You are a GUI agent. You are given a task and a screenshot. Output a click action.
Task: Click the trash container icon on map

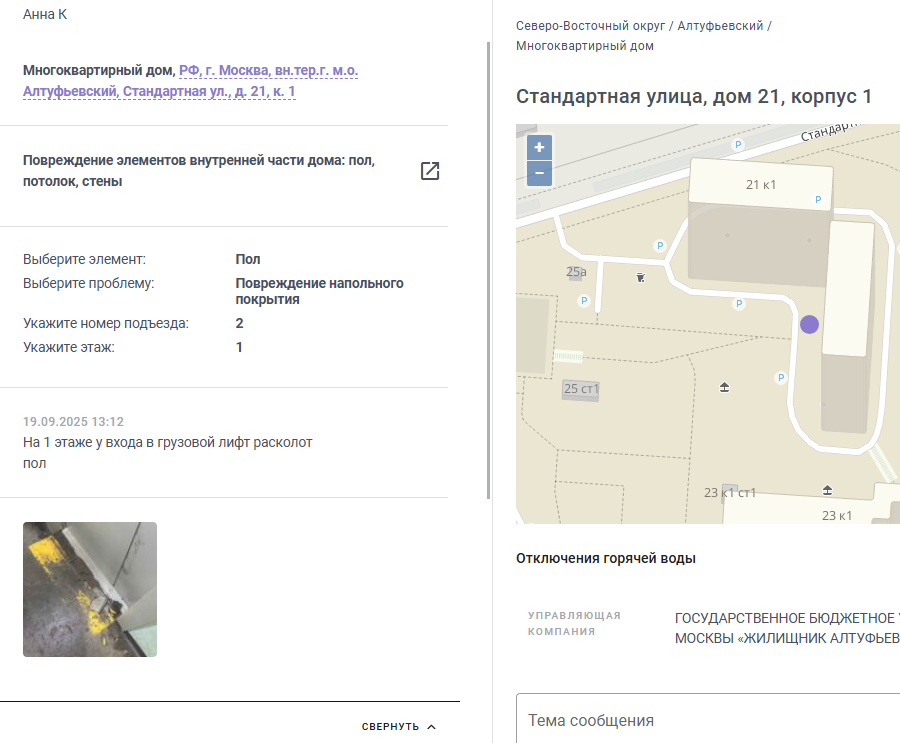click(641, 278)
